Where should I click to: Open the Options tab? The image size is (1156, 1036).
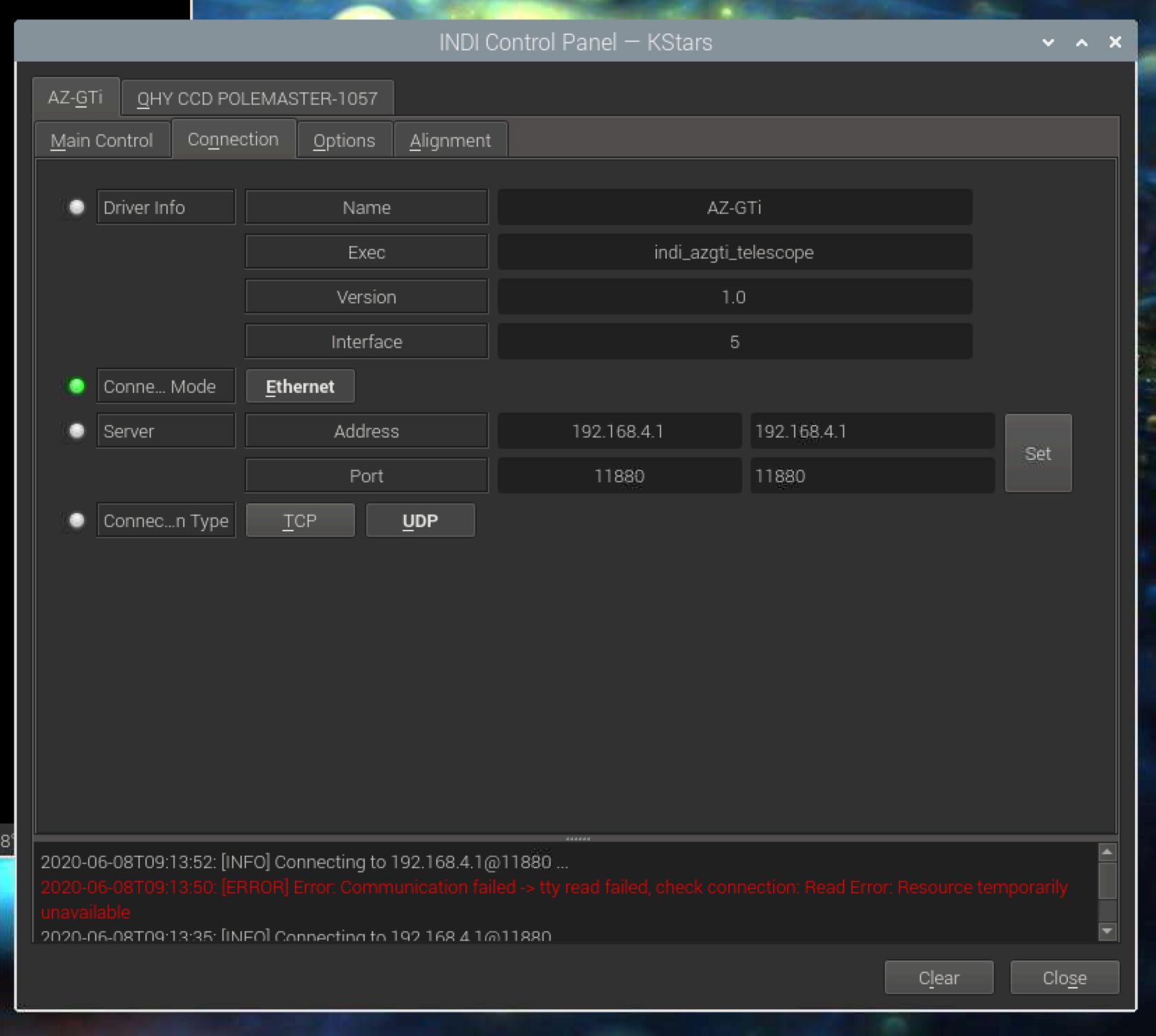point(345,141)
